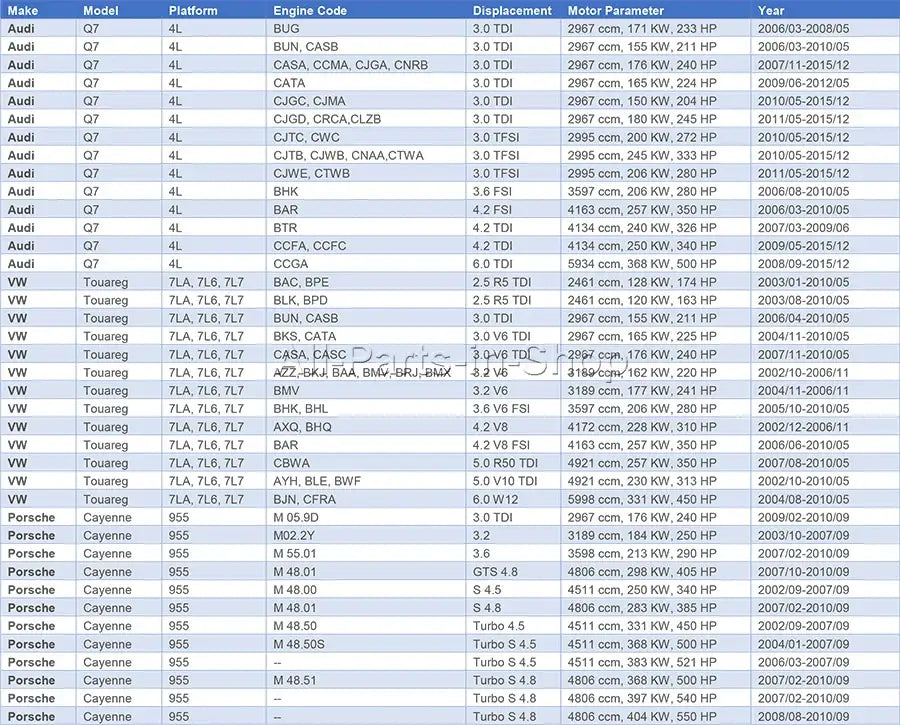The height and width of the screenshot is (725, 900).
Task: Select the 5.0 V10 TDI displacement cell
Action: tap(505, 481)
